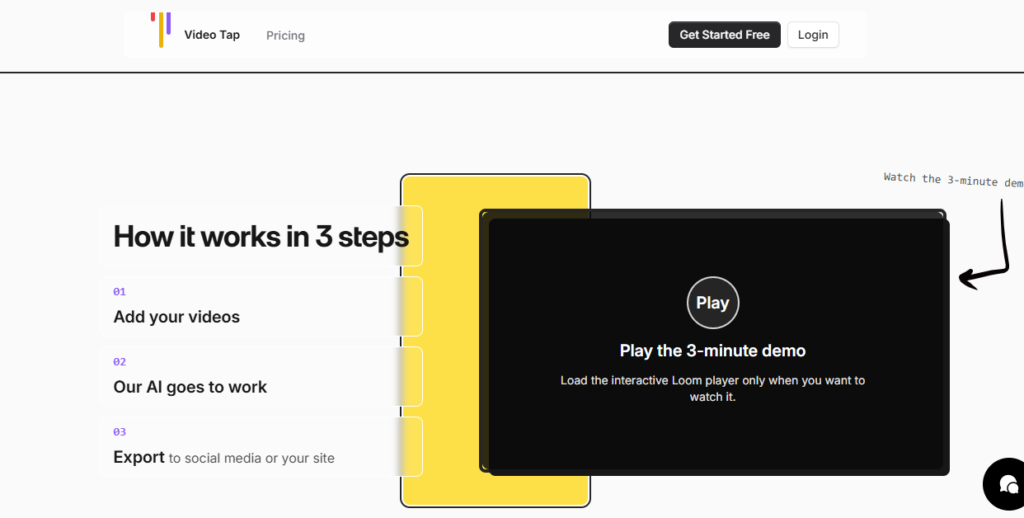Select step 02 Our AI goes to work
This screenshot has height=518, width=1024.
click(261, 376)
